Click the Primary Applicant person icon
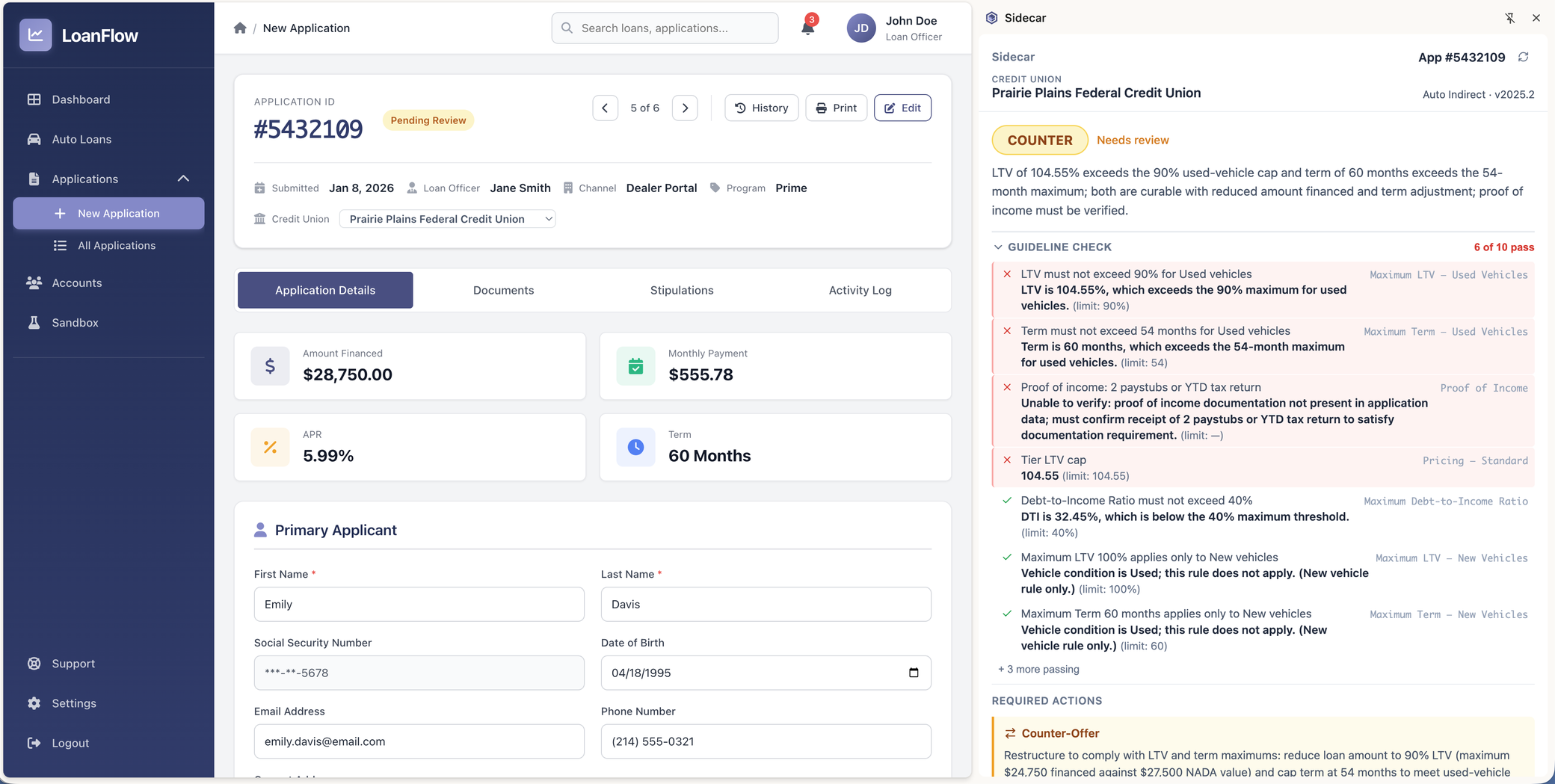1555x784 pixels. (x=260, y=530)
